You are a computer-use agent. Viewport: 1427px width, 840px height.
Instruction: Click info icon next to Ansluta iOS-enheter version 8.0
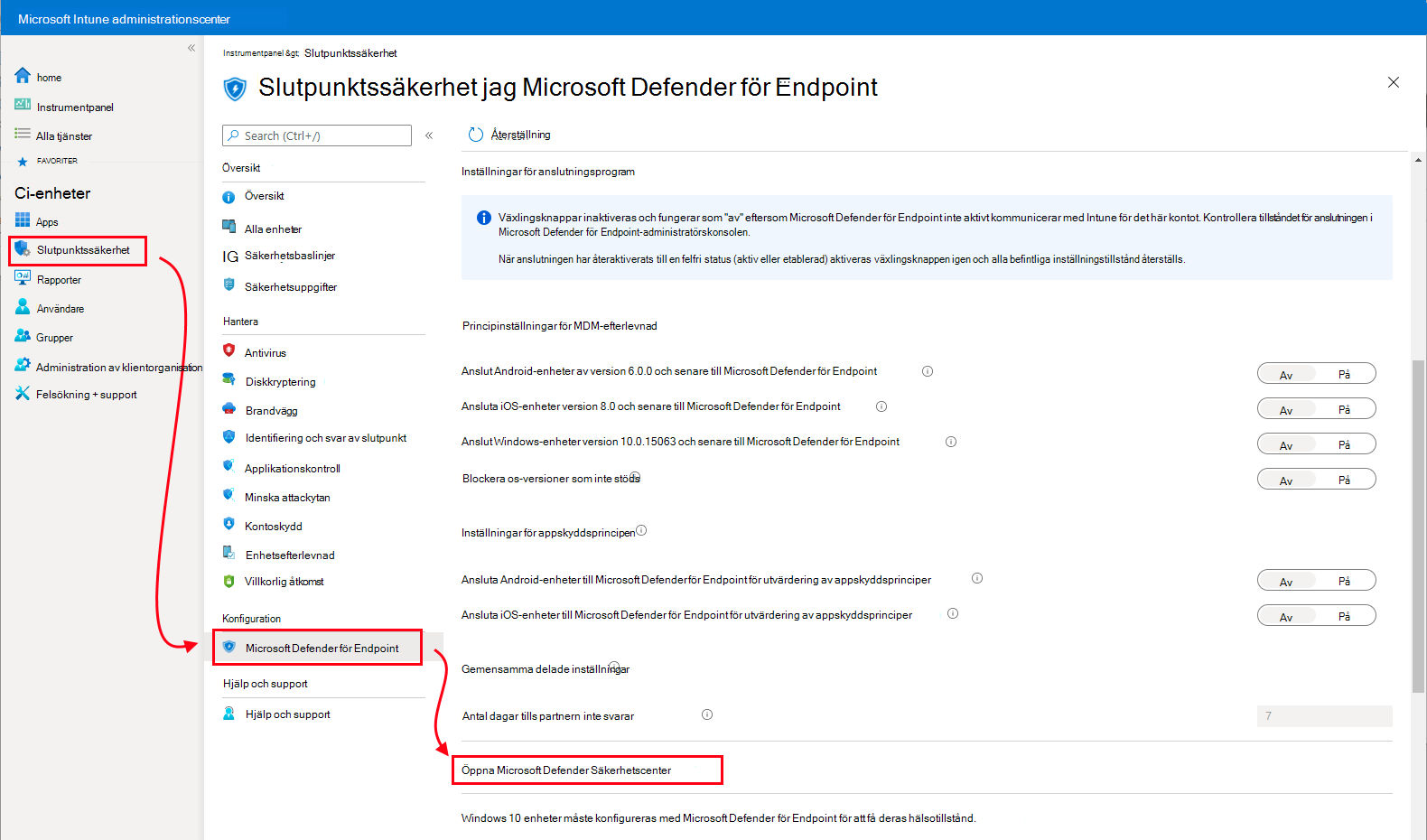881,406
